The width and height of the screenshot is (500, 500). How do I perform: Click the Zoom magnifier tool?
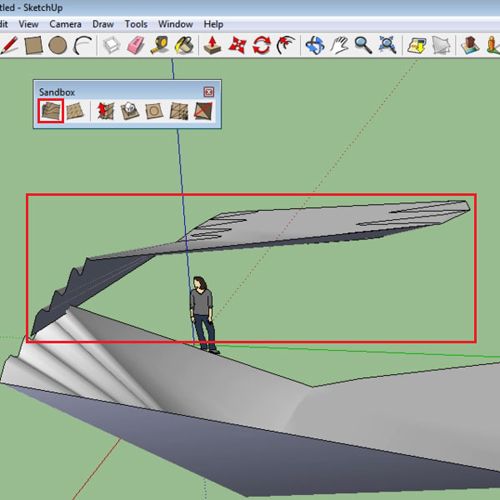tap(363, 45)
